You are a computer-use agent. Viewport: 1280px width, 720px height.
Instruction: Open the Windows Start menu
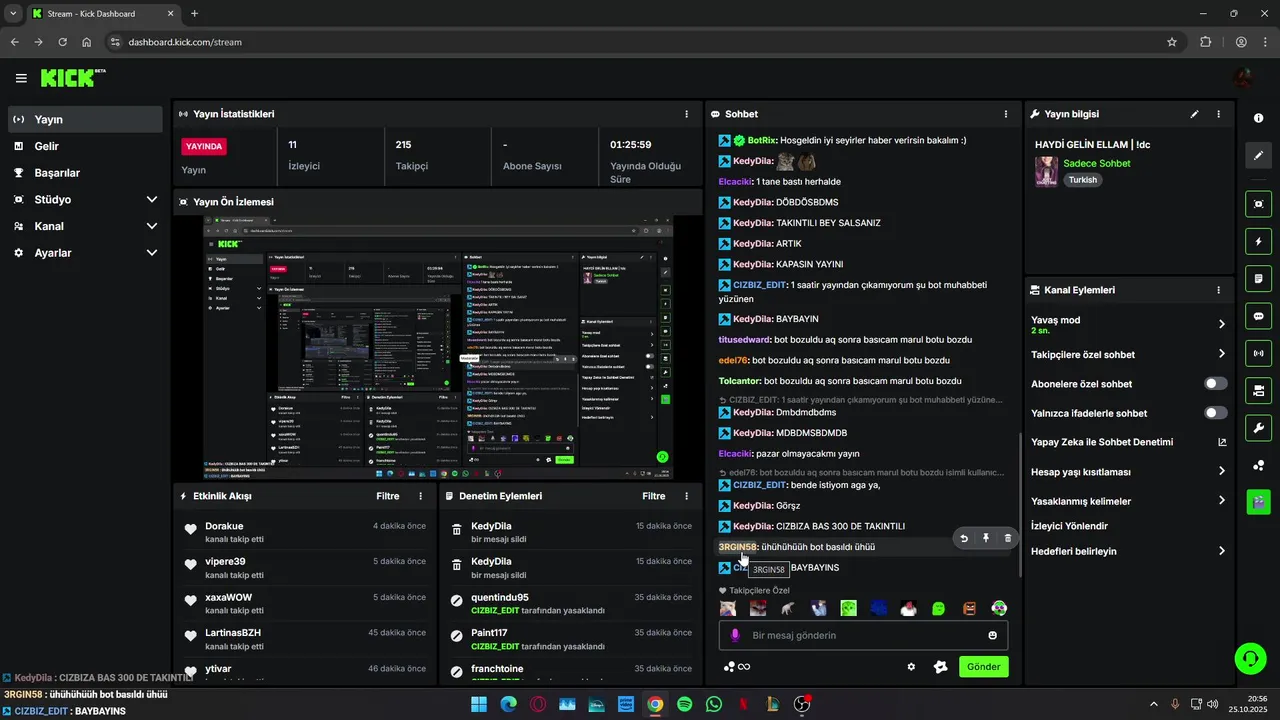point(479,704)
